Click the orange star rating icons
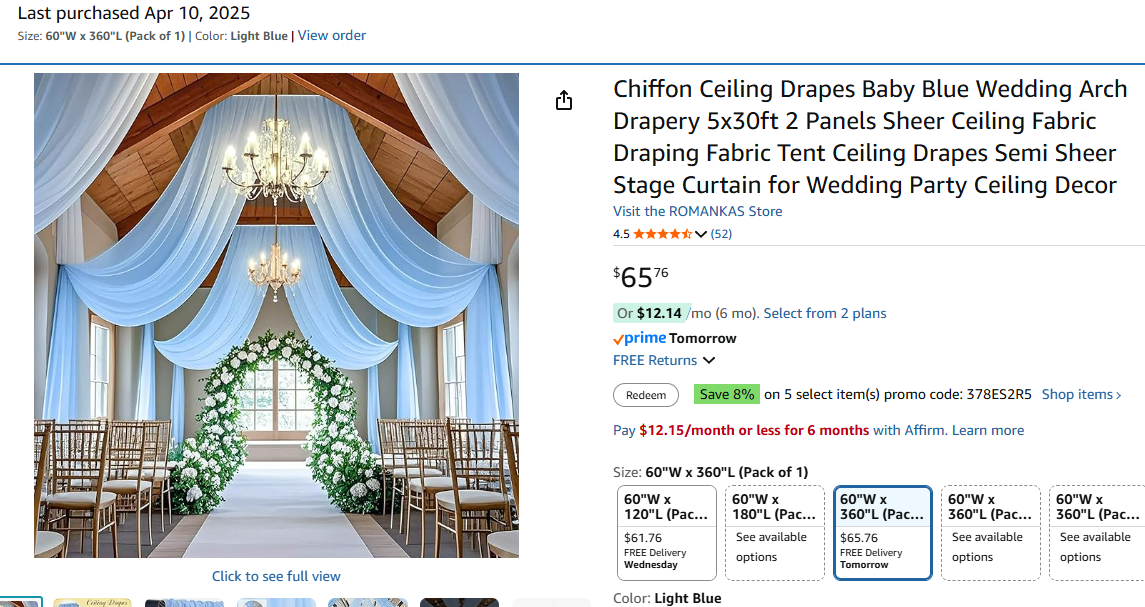1145x607 pixels. 662,234
